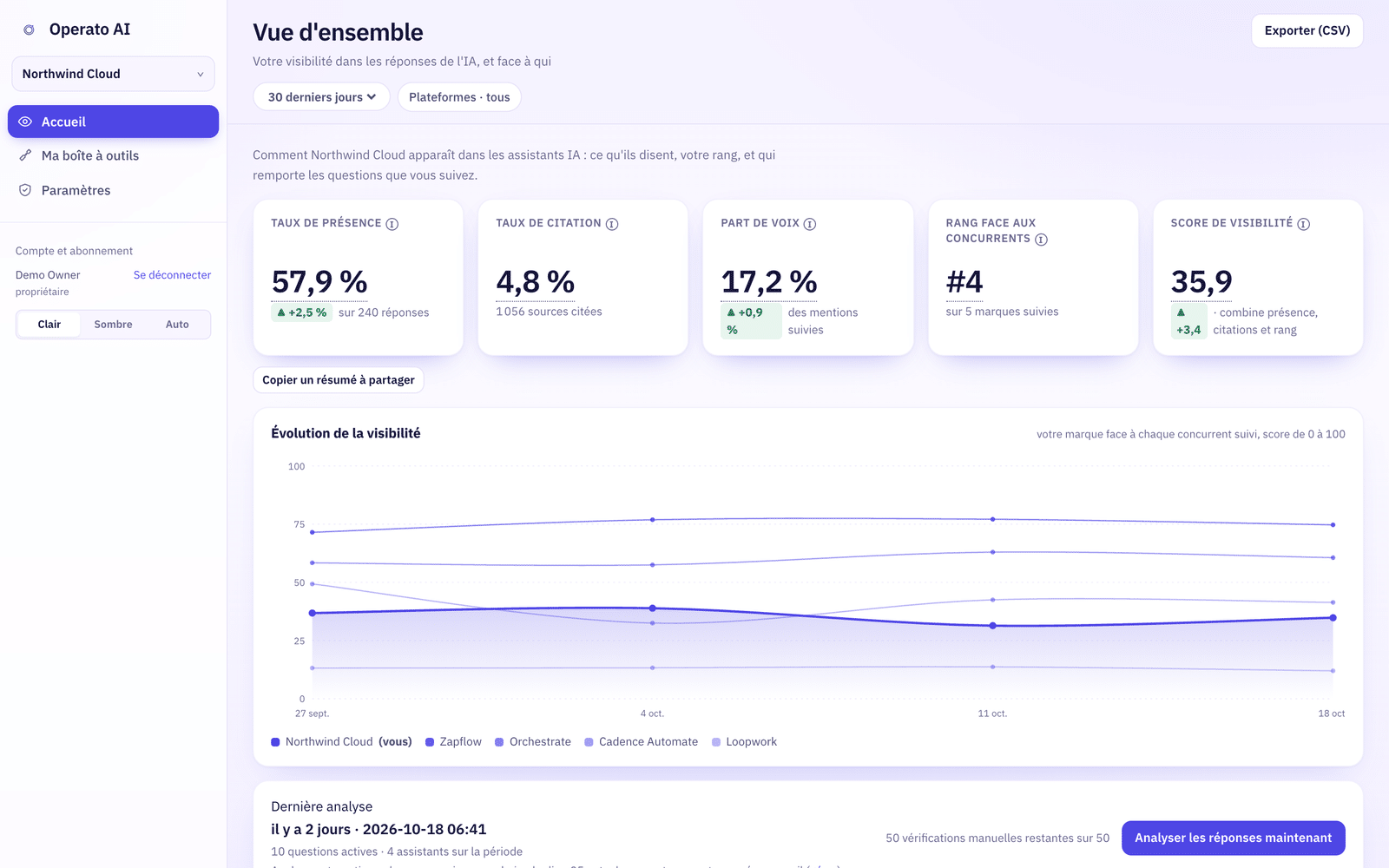Viewport: 1389px width, 868px height.
Task: Open Ma boîte à outils
Action: [113, 155]
